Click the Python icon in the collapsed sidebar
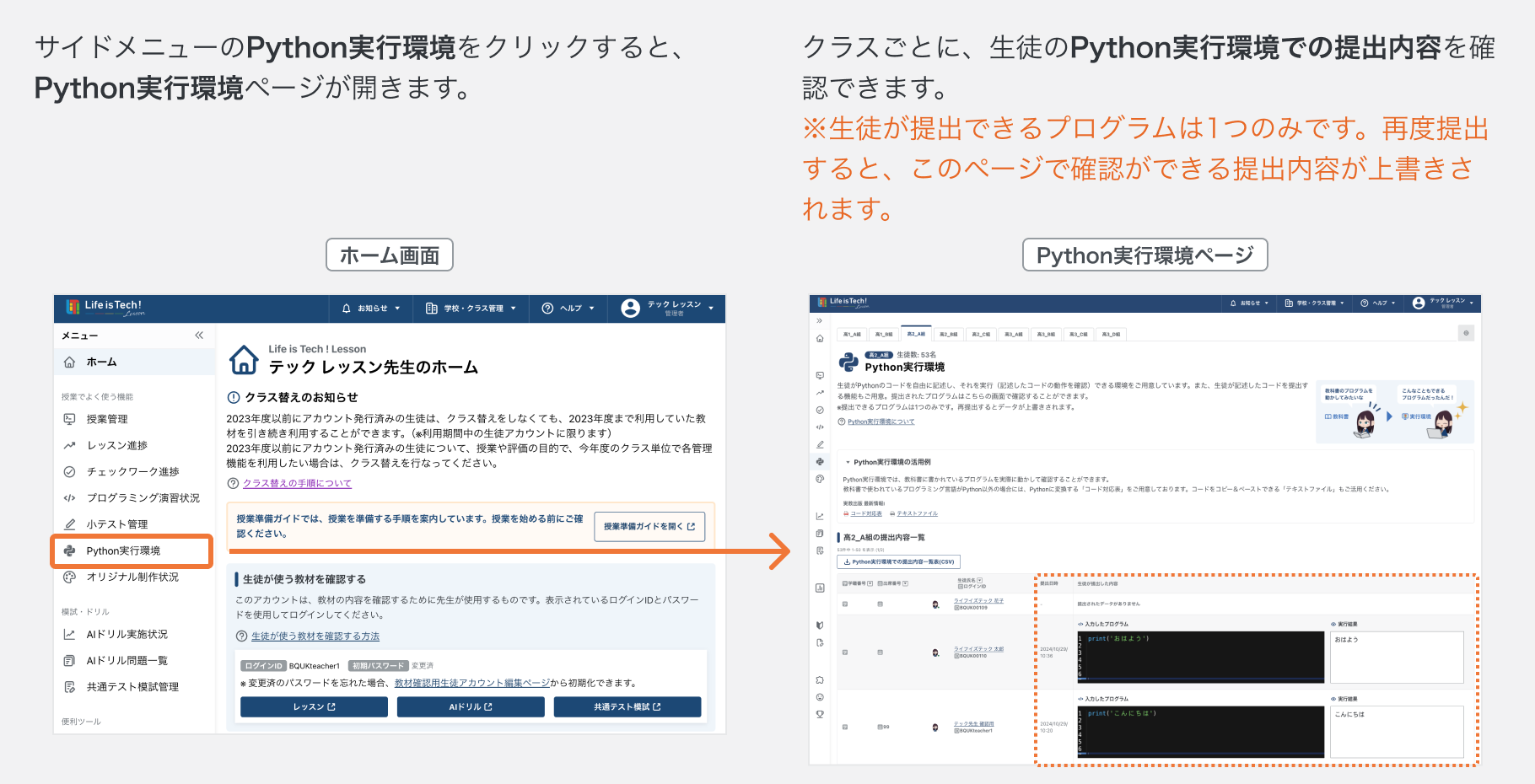This screenshot has height=784, width=1535. pos(820,461)
